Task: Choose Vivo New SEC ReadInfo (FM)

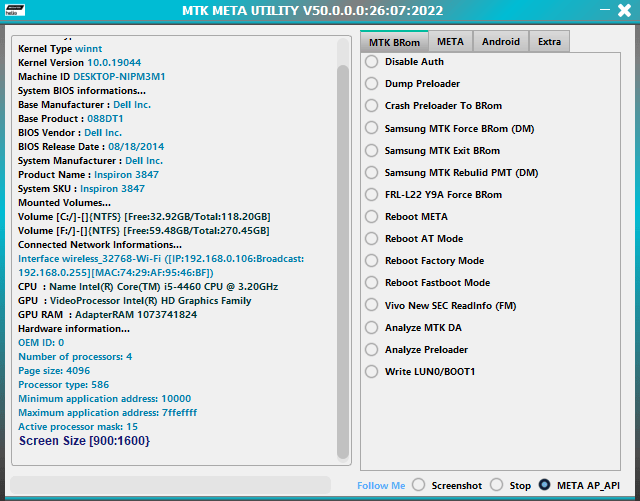Action: tap(440, 306)
